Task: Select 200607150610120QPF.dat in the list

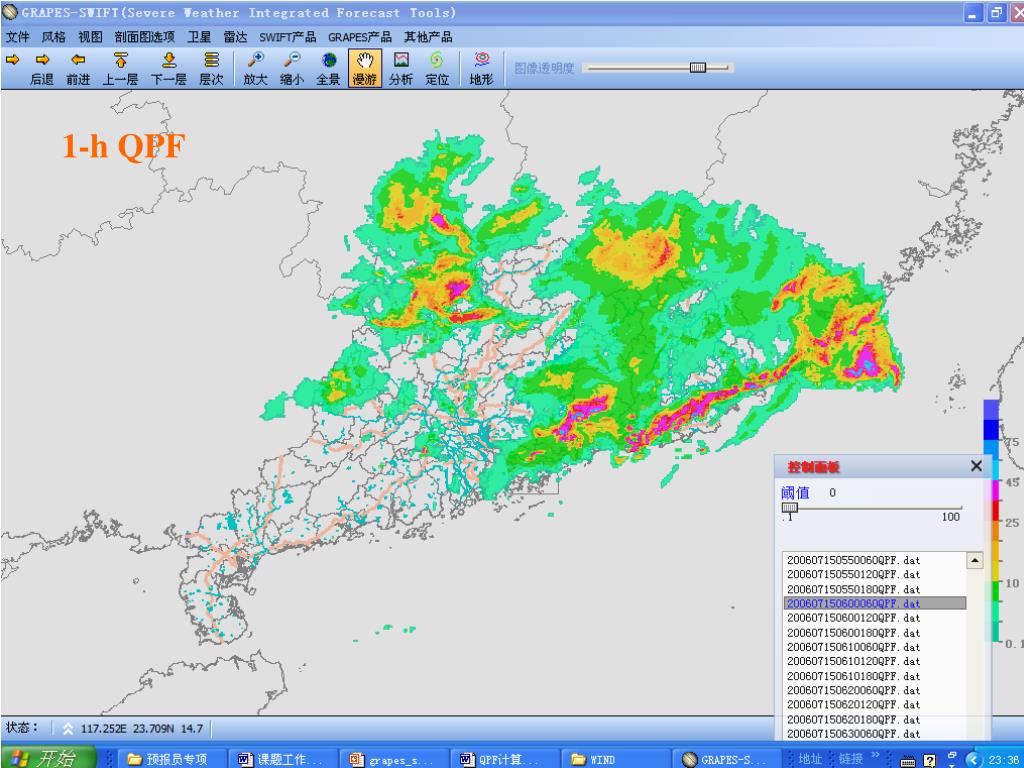Action: [x=853, y=661]
